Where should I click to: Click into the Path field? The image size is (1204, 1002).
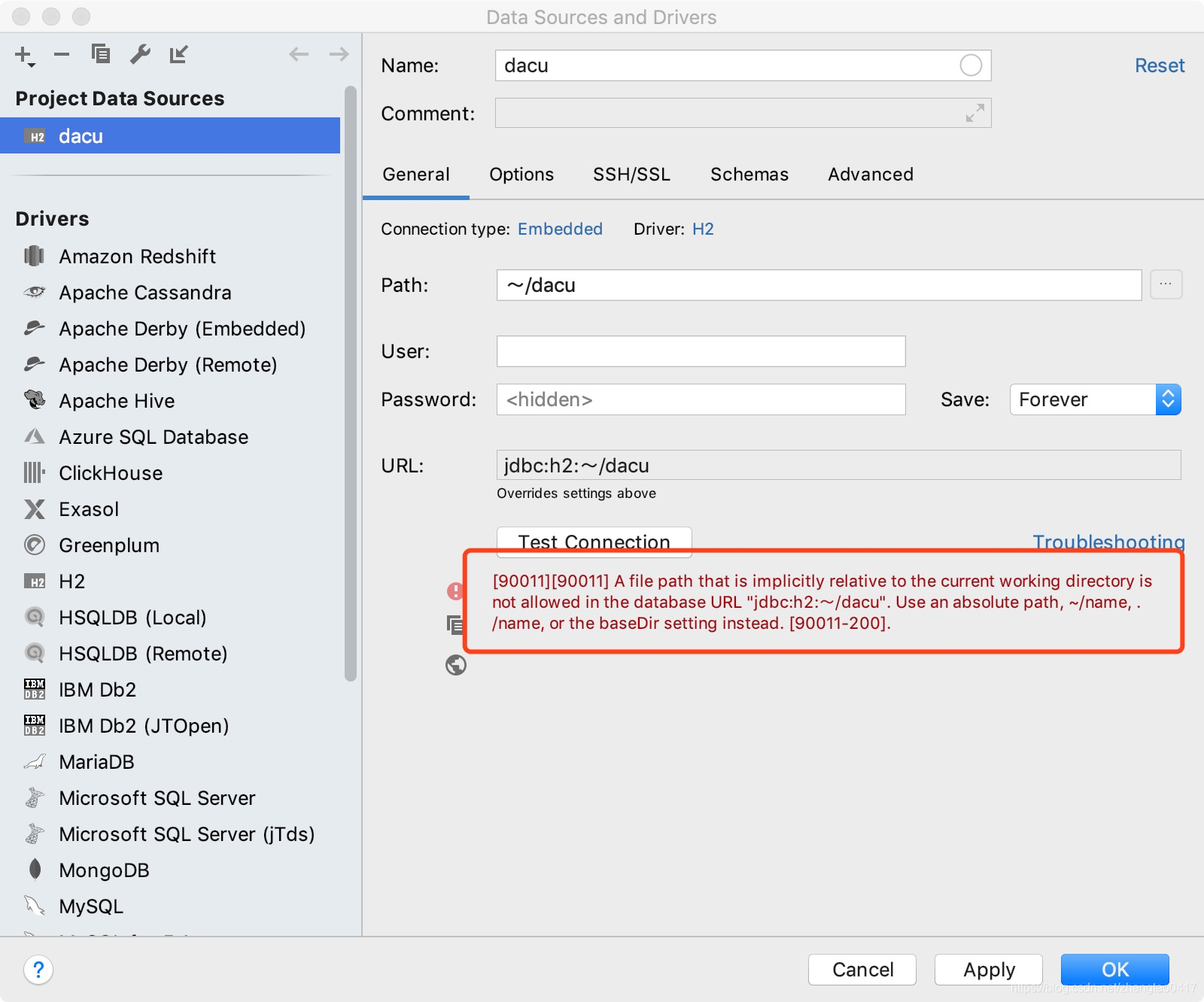[x=819, y=285]
